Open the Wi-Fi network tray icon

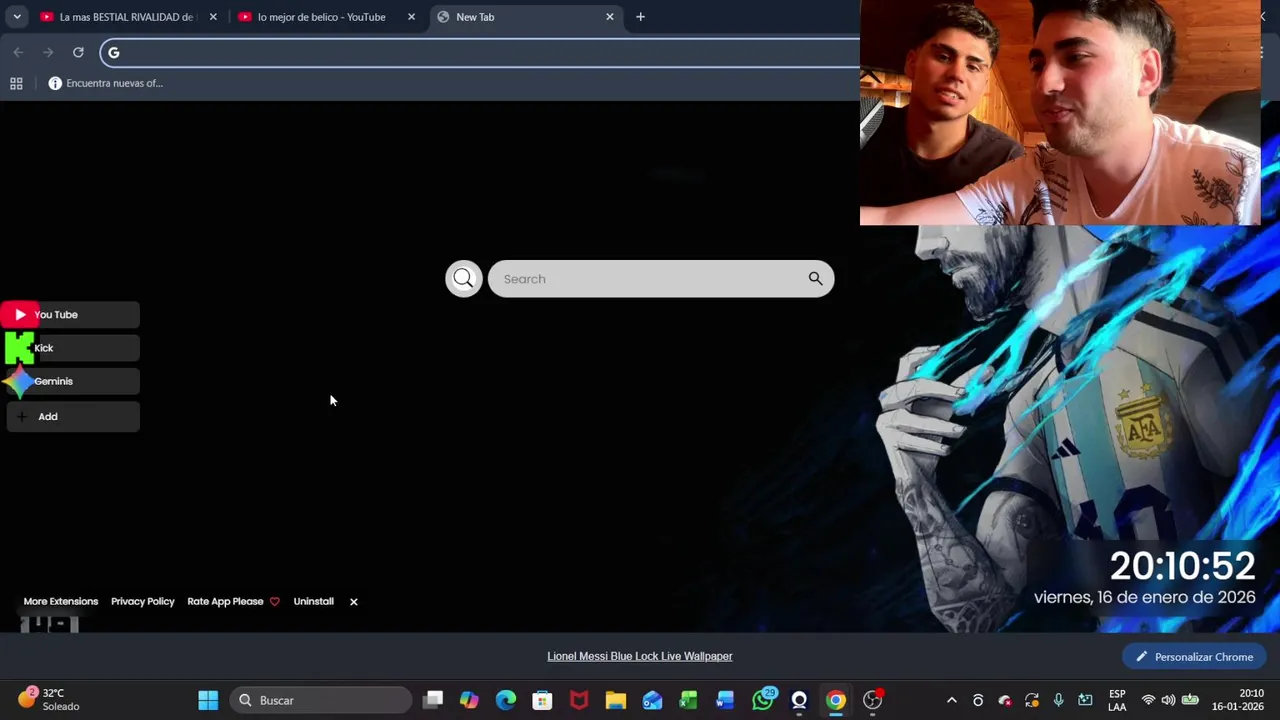pyautogui.click(x=1148, y=700)
